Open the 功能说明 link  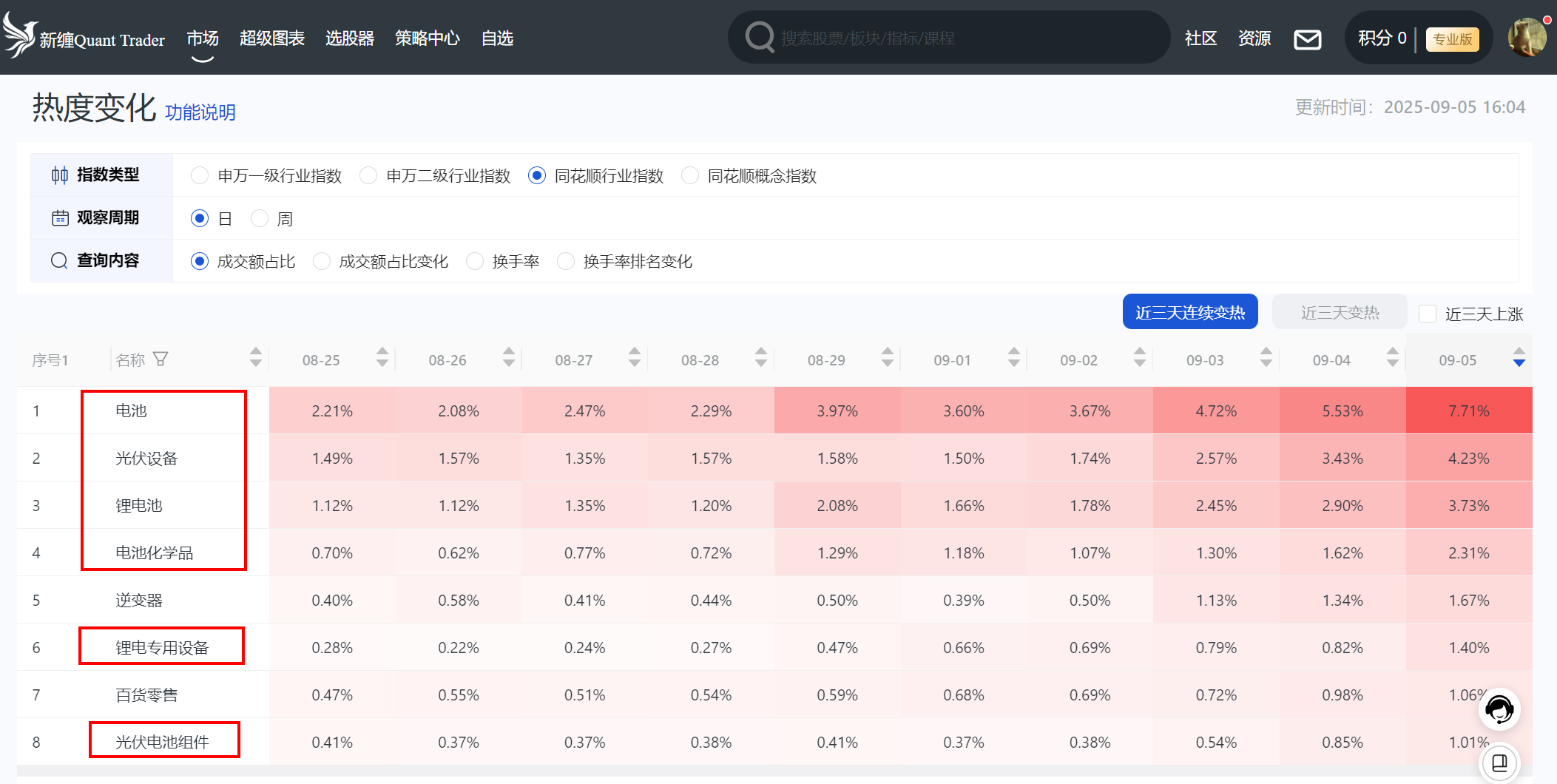pyautogui.click(x=200, y=112)
